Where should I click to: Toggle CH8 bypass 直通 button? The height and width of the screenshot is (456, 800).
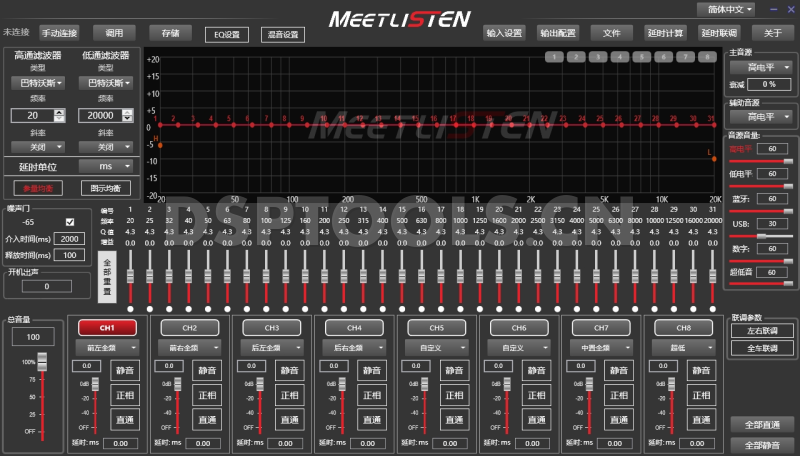click(702, 419)
